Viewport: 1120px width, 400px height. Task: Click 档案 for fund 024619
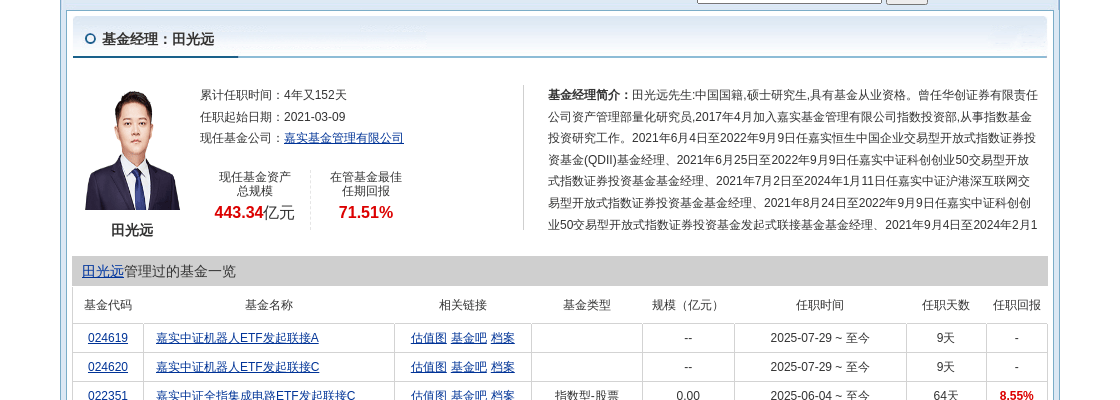click(x=502, y=338)
